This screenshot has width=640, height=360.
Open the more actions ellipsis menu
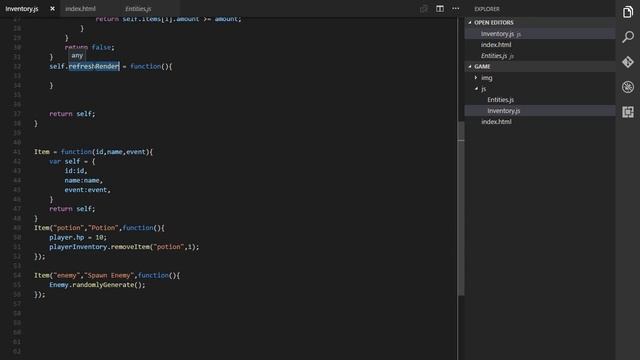(x=456, y=9)
